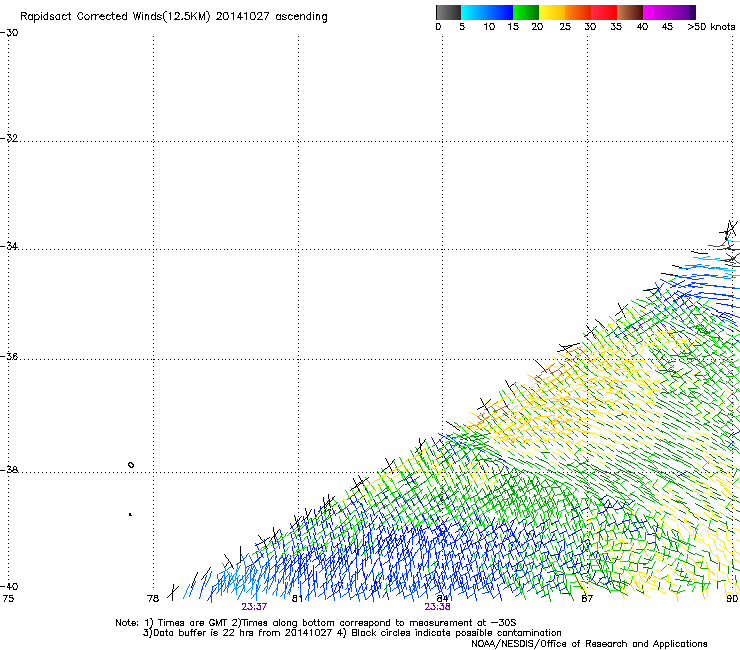740x650 pixels.
Task: Click the '35' legend scale label
Action: tap(616, 27)
